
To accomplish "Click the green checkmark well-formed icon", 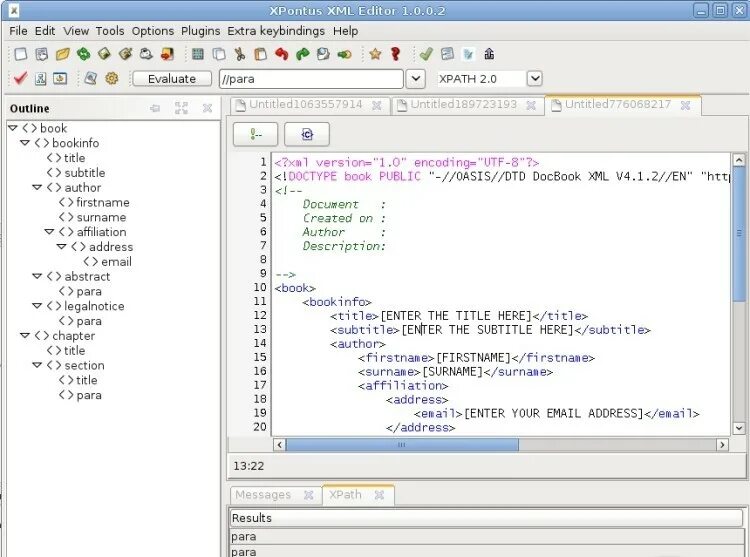I will (426, 54).
